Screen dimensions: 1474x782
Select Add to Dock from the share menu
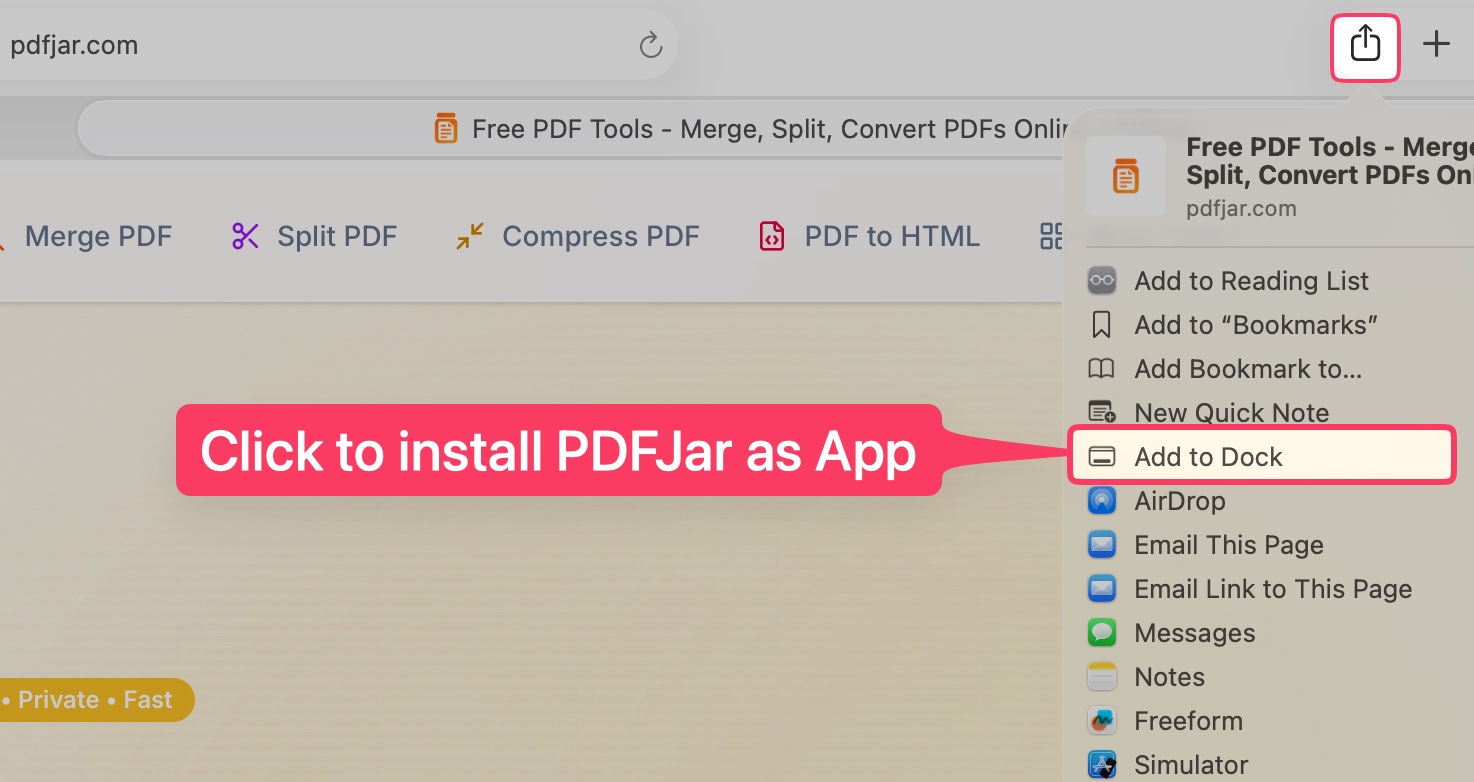click(1208, 456)
